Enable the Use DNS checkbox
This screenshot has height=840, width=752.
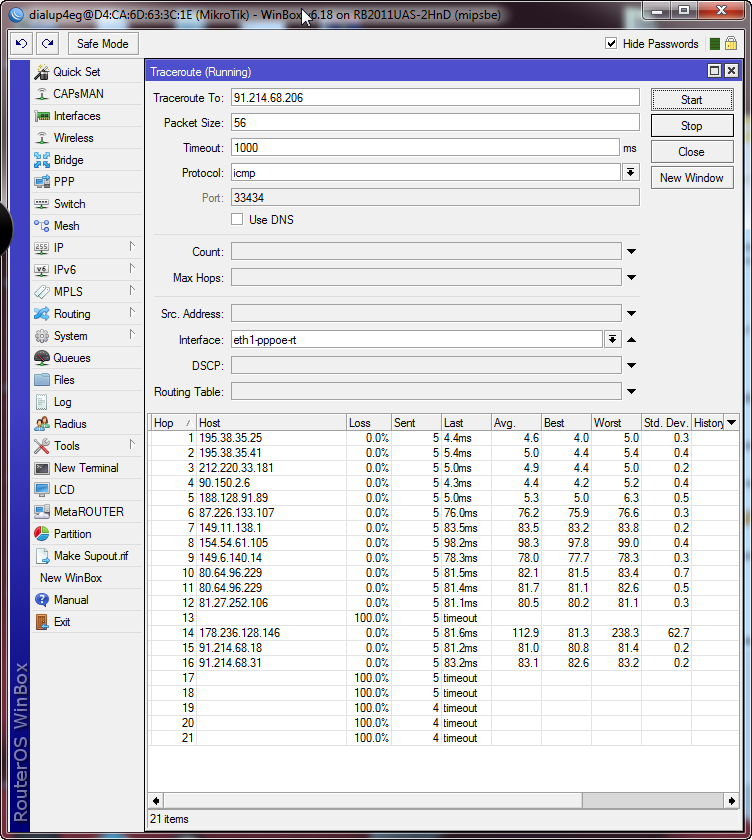[x=237, y=220]
